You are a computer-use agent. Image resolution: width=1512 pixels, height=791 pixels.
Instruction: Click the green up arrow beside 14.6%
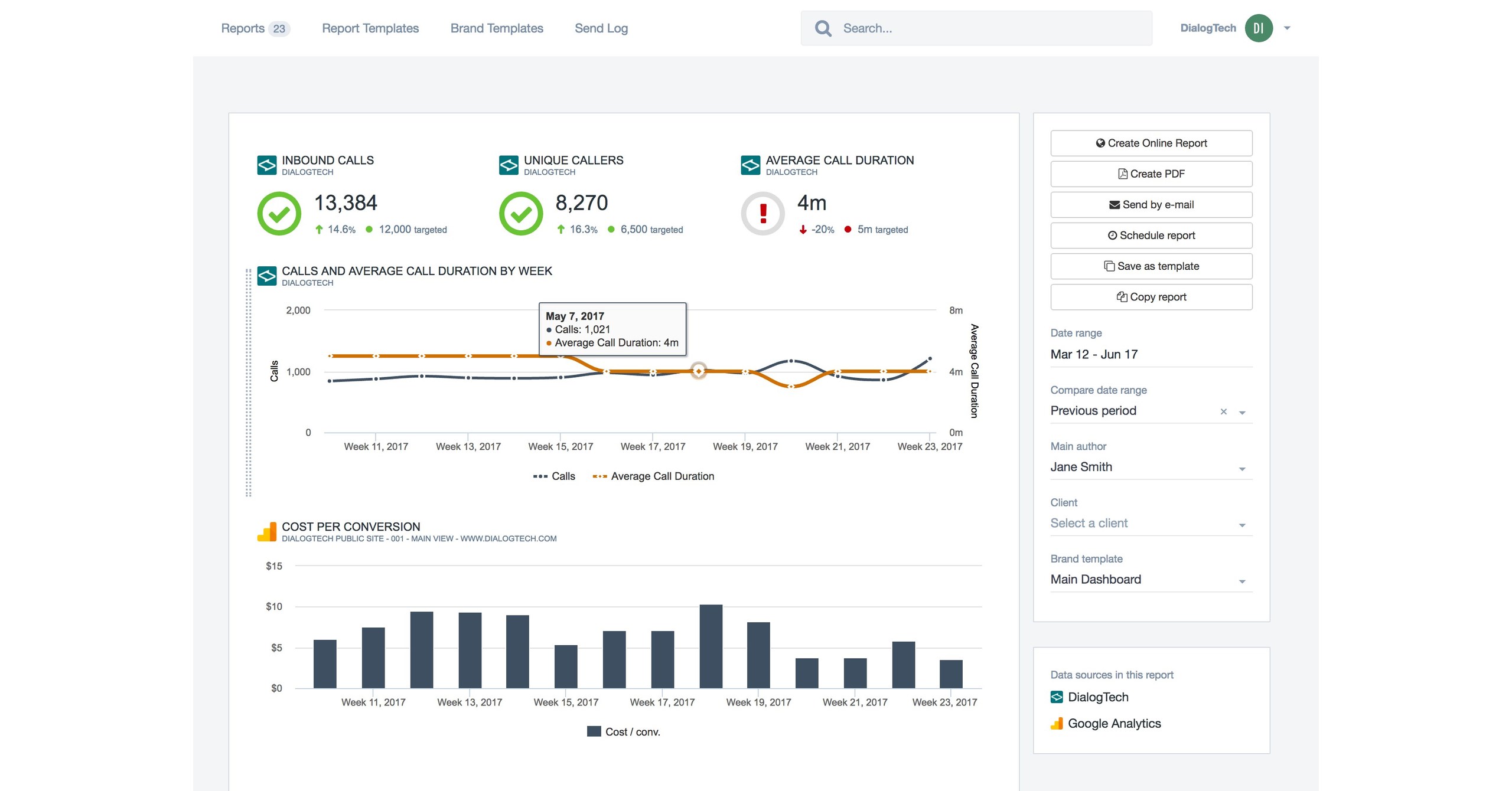319,229
